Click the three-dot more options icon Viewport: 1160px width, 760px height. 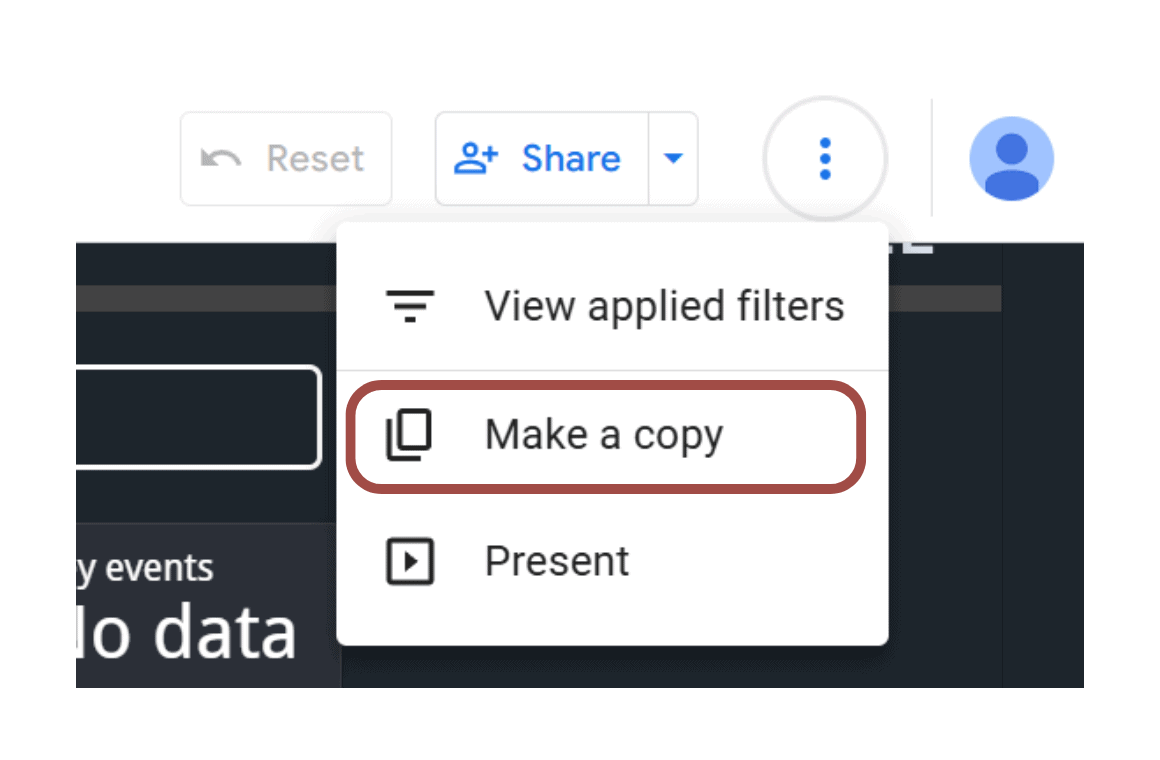pos(825,159)
